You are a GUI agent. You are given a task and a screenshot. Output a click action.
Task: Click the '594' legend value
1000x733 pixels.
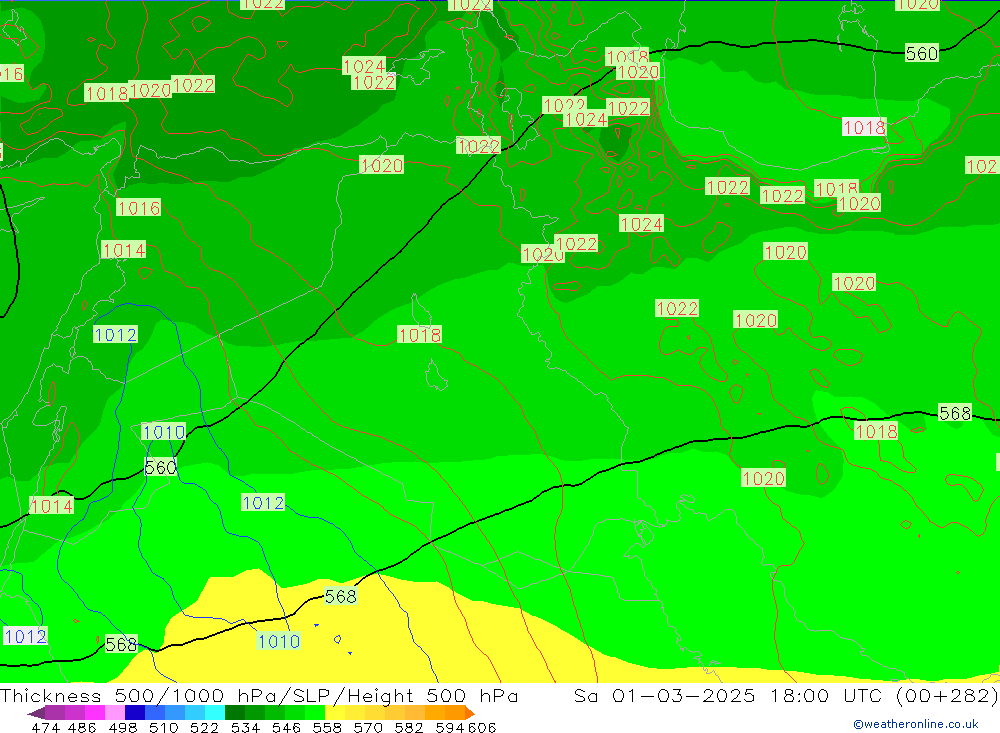pos(449,727)
